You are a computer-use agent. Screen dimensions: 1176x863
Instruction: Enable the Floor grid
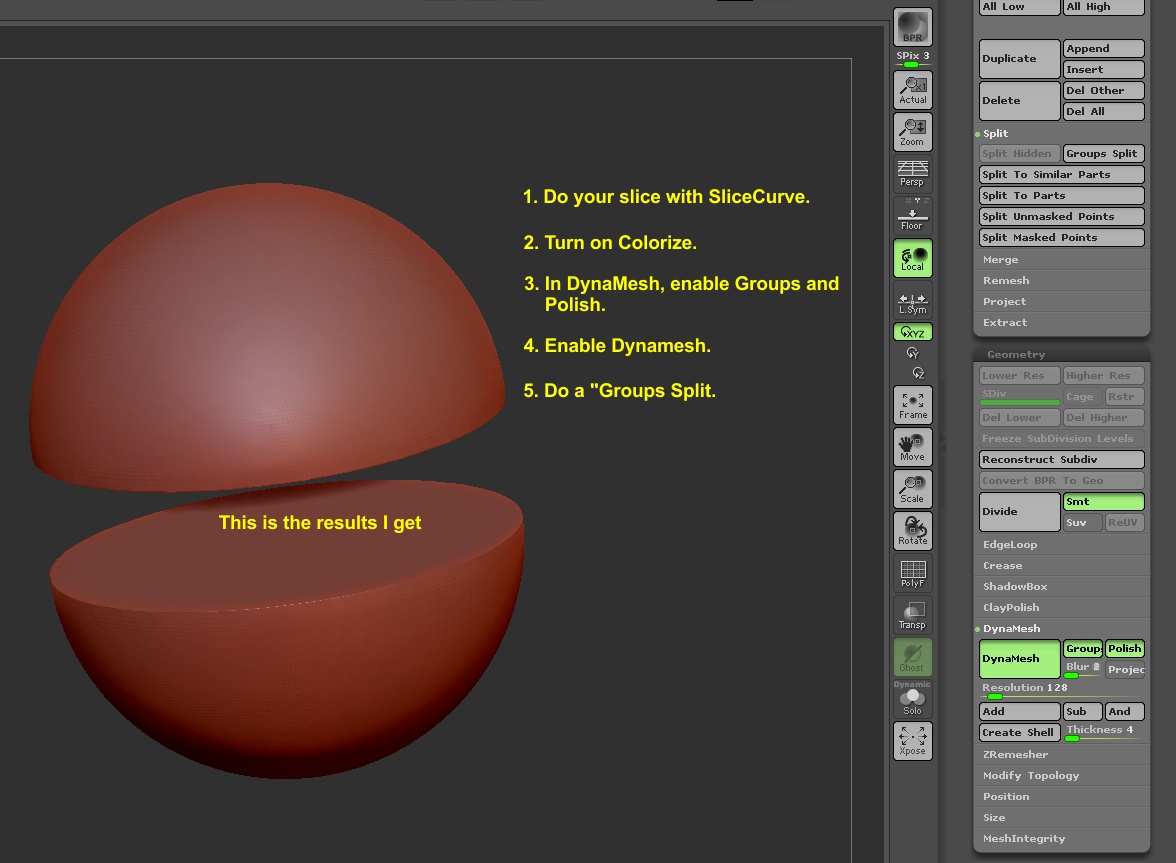[x=911, y=216]
